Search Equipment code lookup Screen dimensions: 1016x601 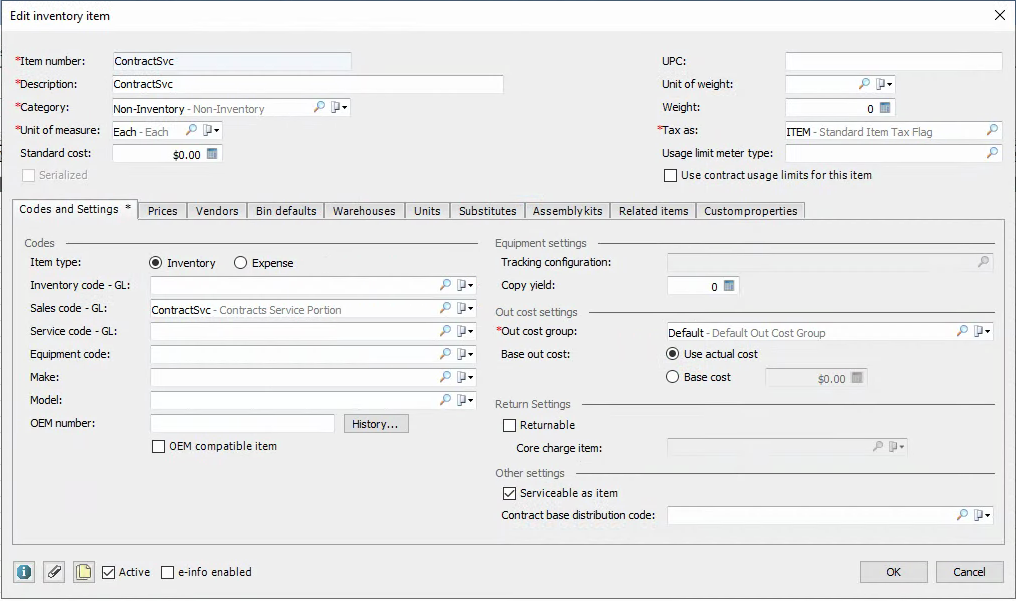[x=445, y=354]
